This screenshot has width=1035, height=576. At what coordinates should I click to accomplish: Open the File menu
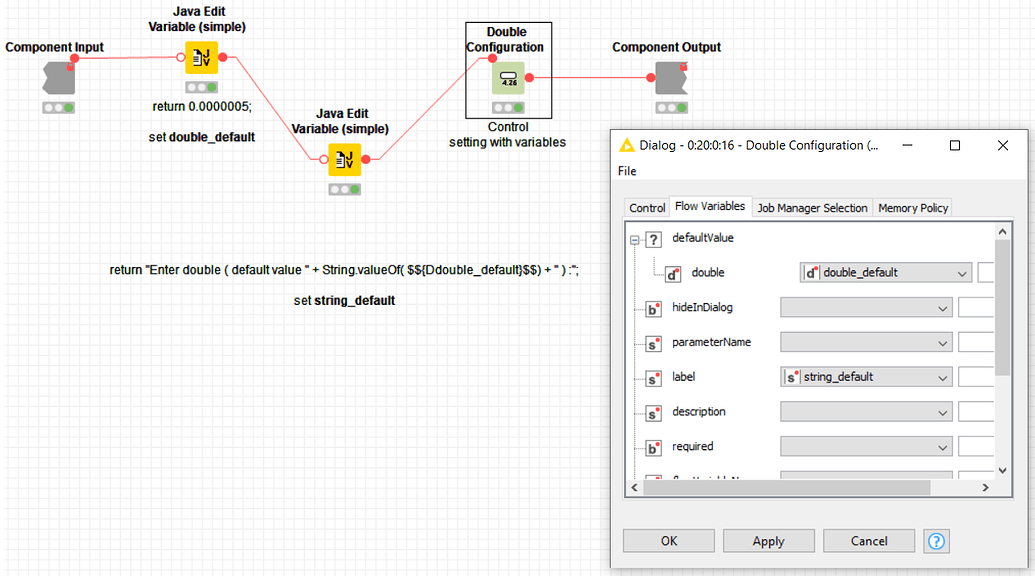coord(626,171)
